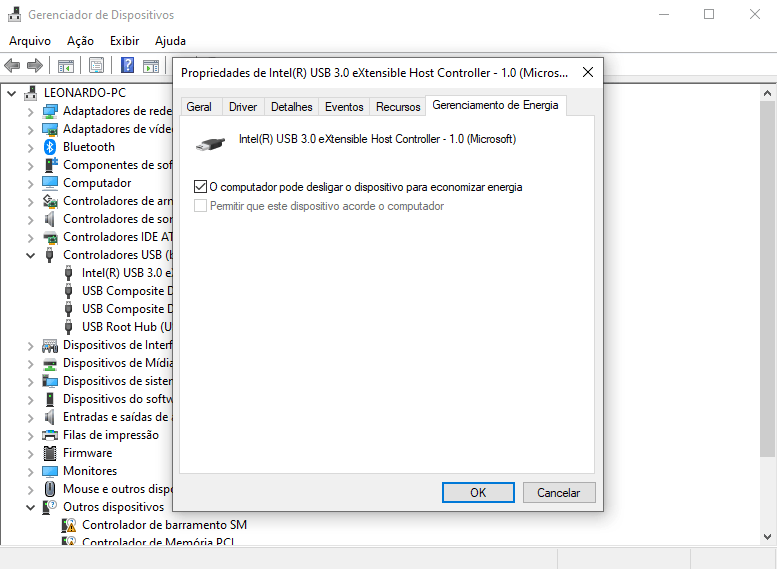Close the Propriedades dialog with X
Screen dimensions: 777x569
coord(588,72)
